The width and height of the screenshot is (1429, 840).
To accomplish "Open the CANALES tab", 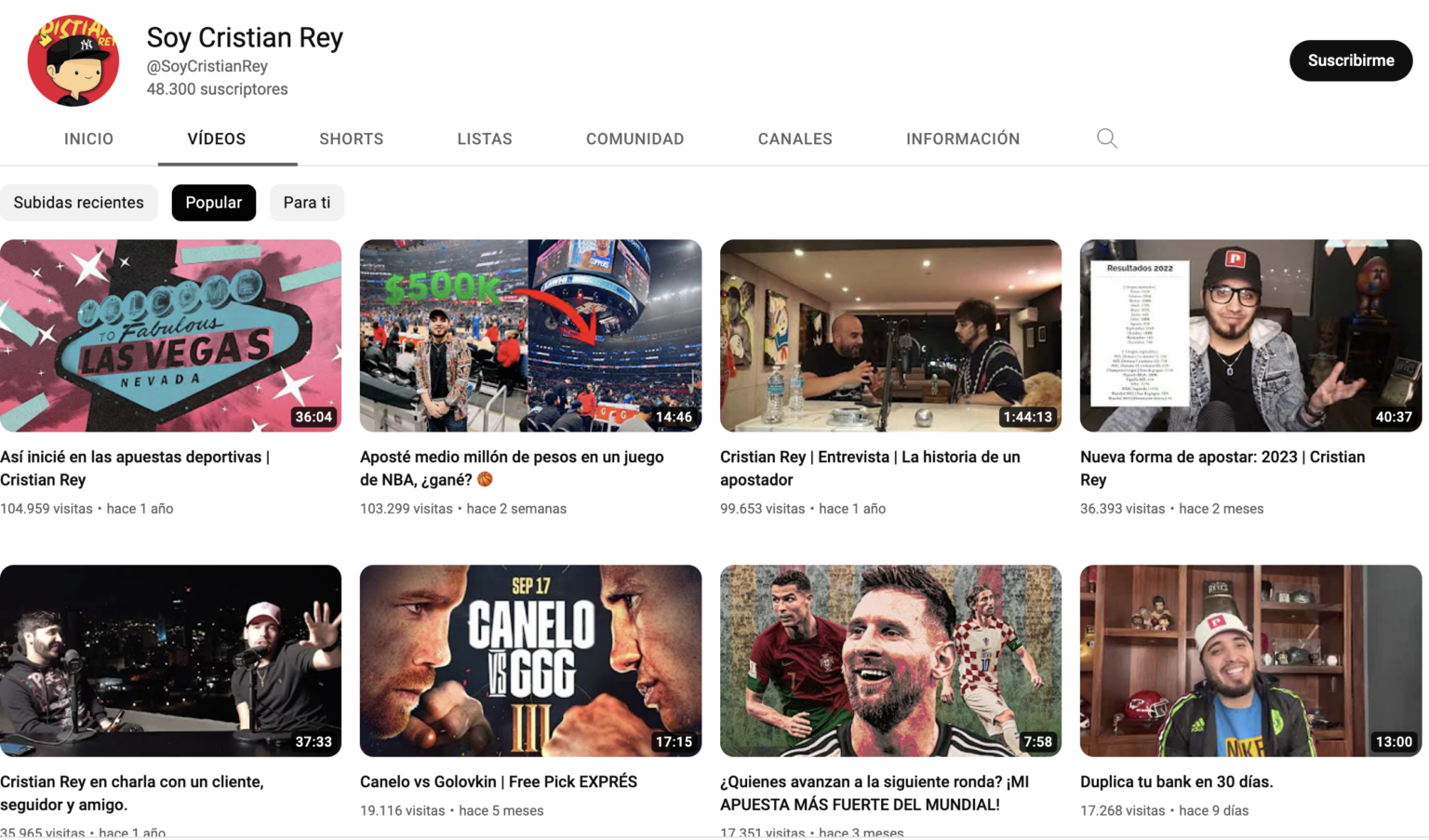I will pos(795,139).
